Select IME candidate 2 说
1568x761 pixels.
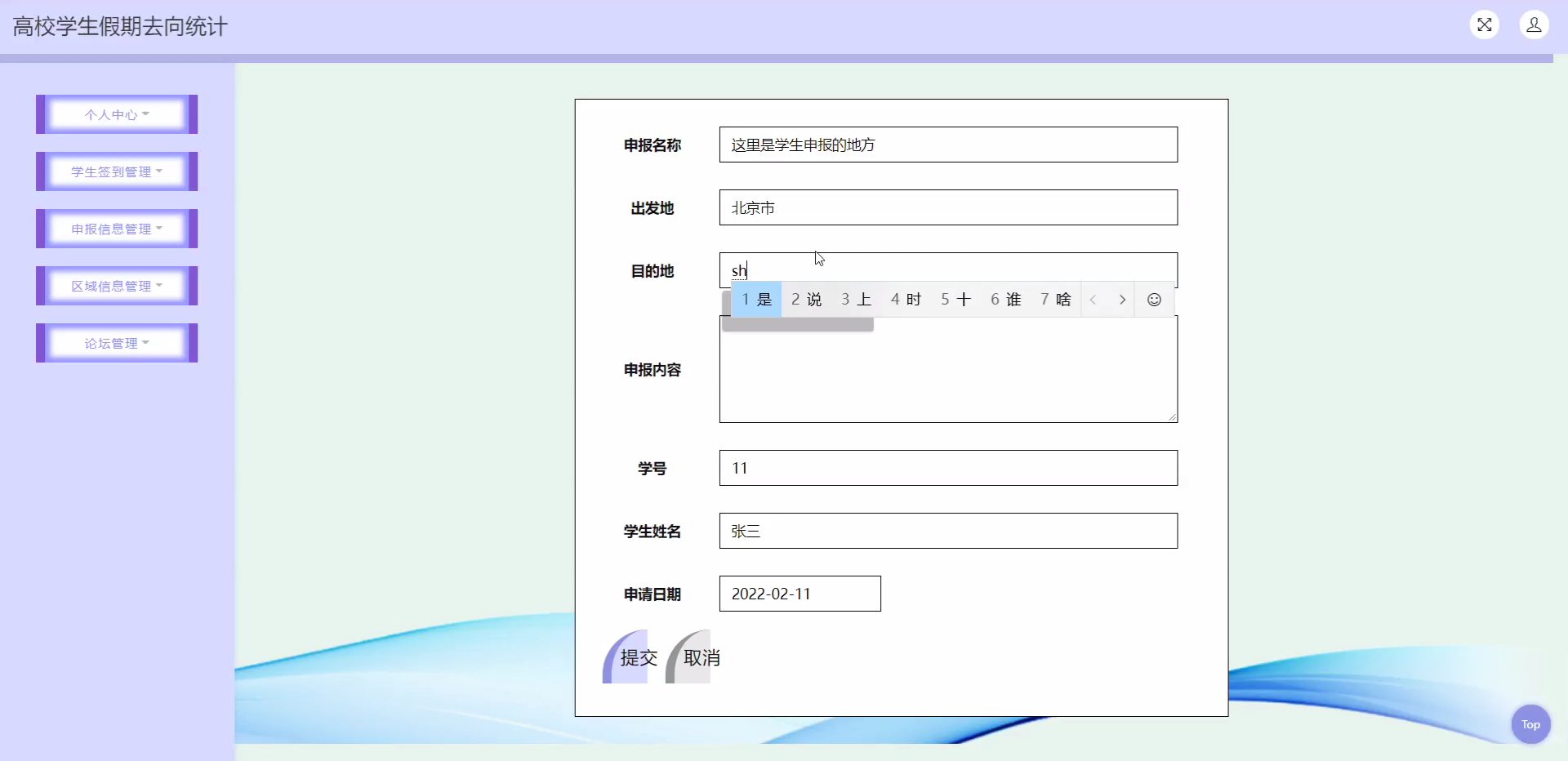(806, 300)
